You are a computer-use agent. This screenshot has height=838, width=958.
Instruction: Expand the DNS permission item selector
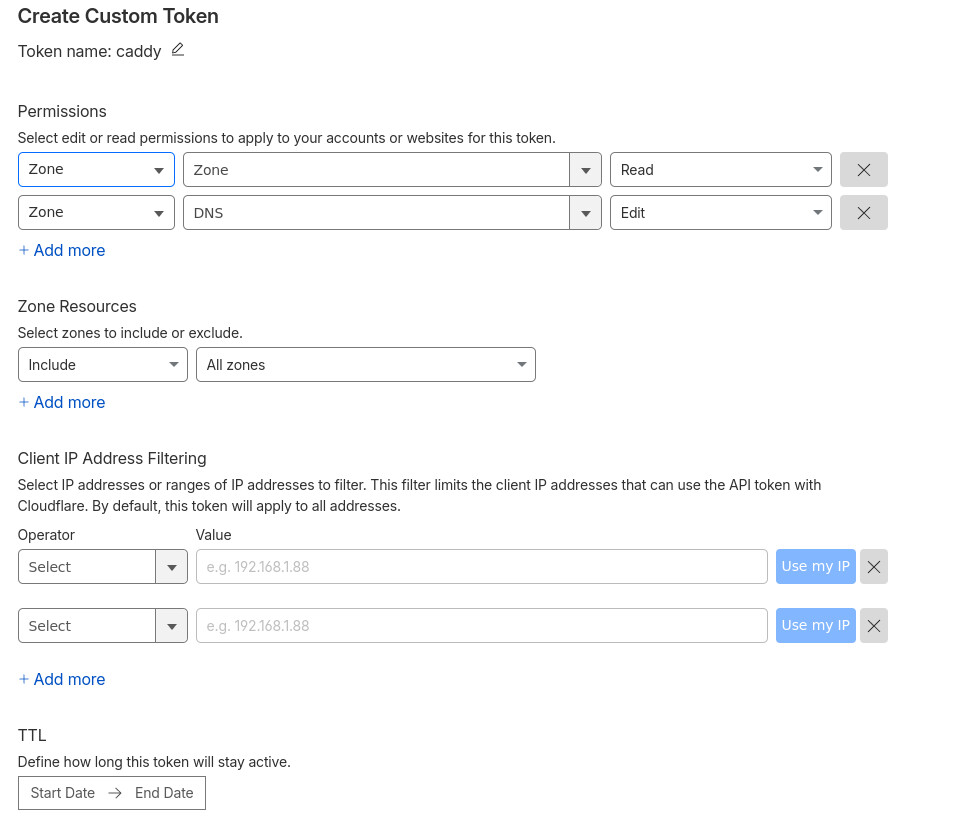(585, 213)
